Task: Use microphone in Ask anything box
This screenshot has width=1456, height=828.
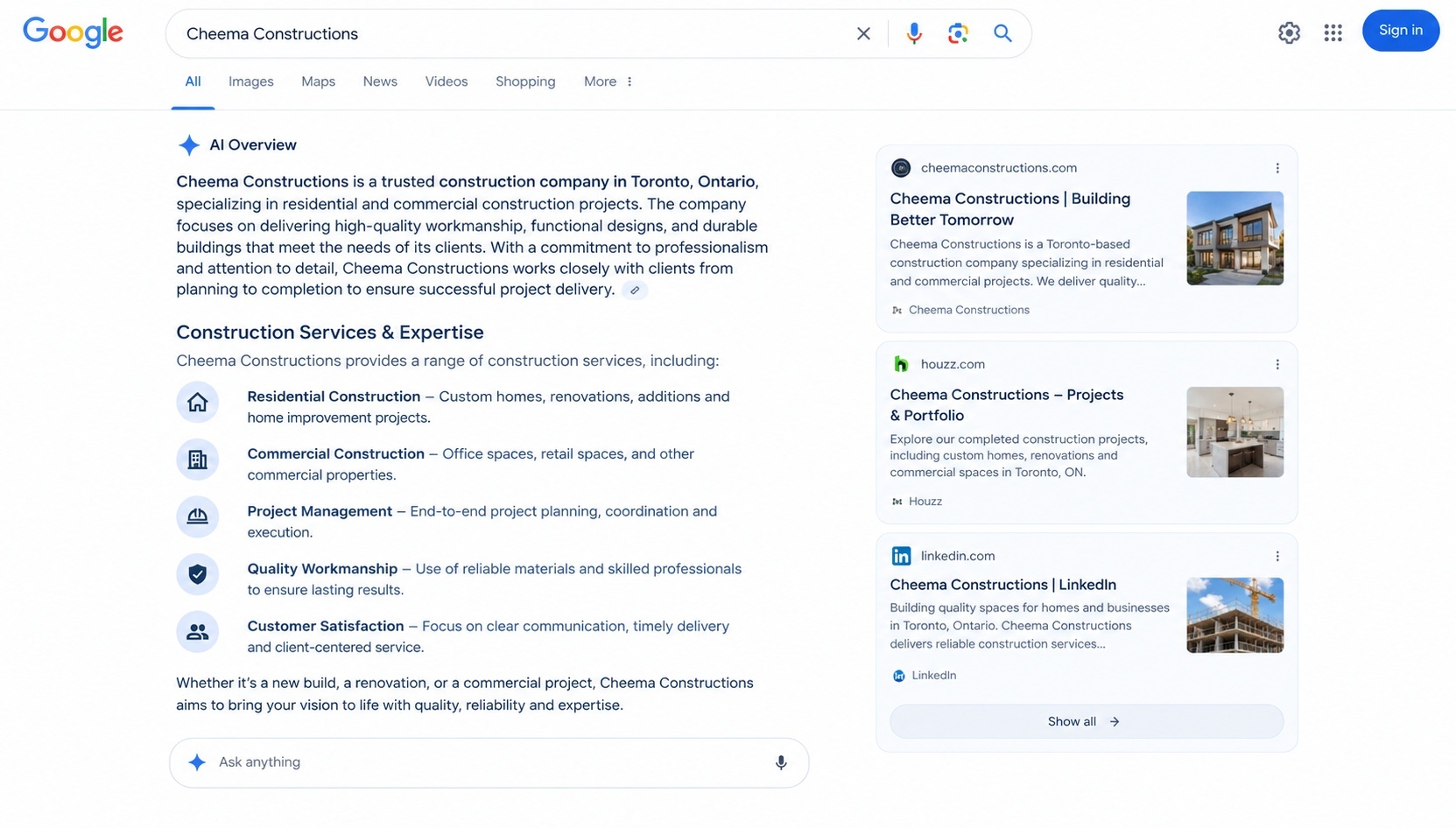Action: pos(781,762)
